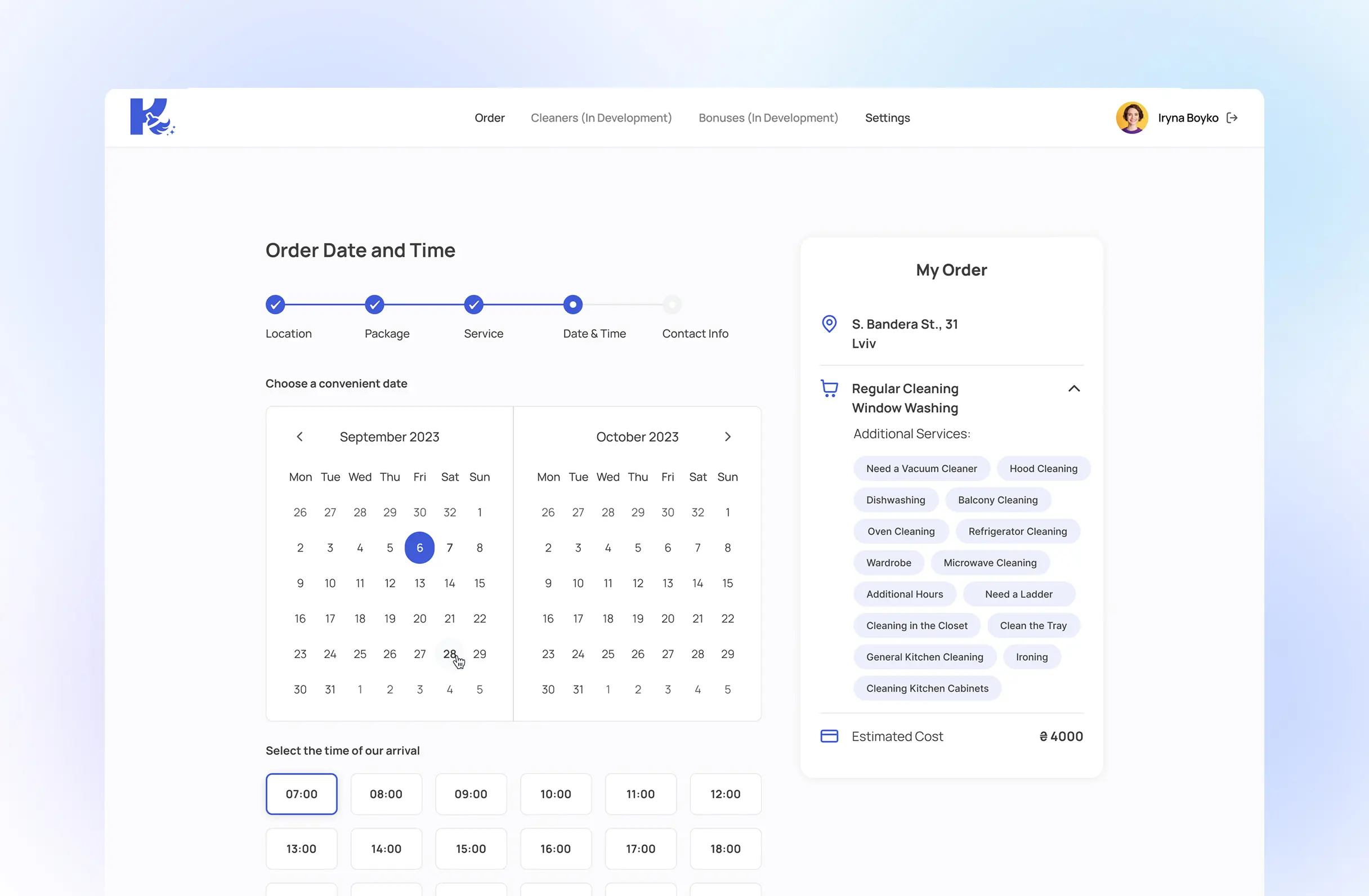Click the completed Location step checkmark

tap(275, 305)
